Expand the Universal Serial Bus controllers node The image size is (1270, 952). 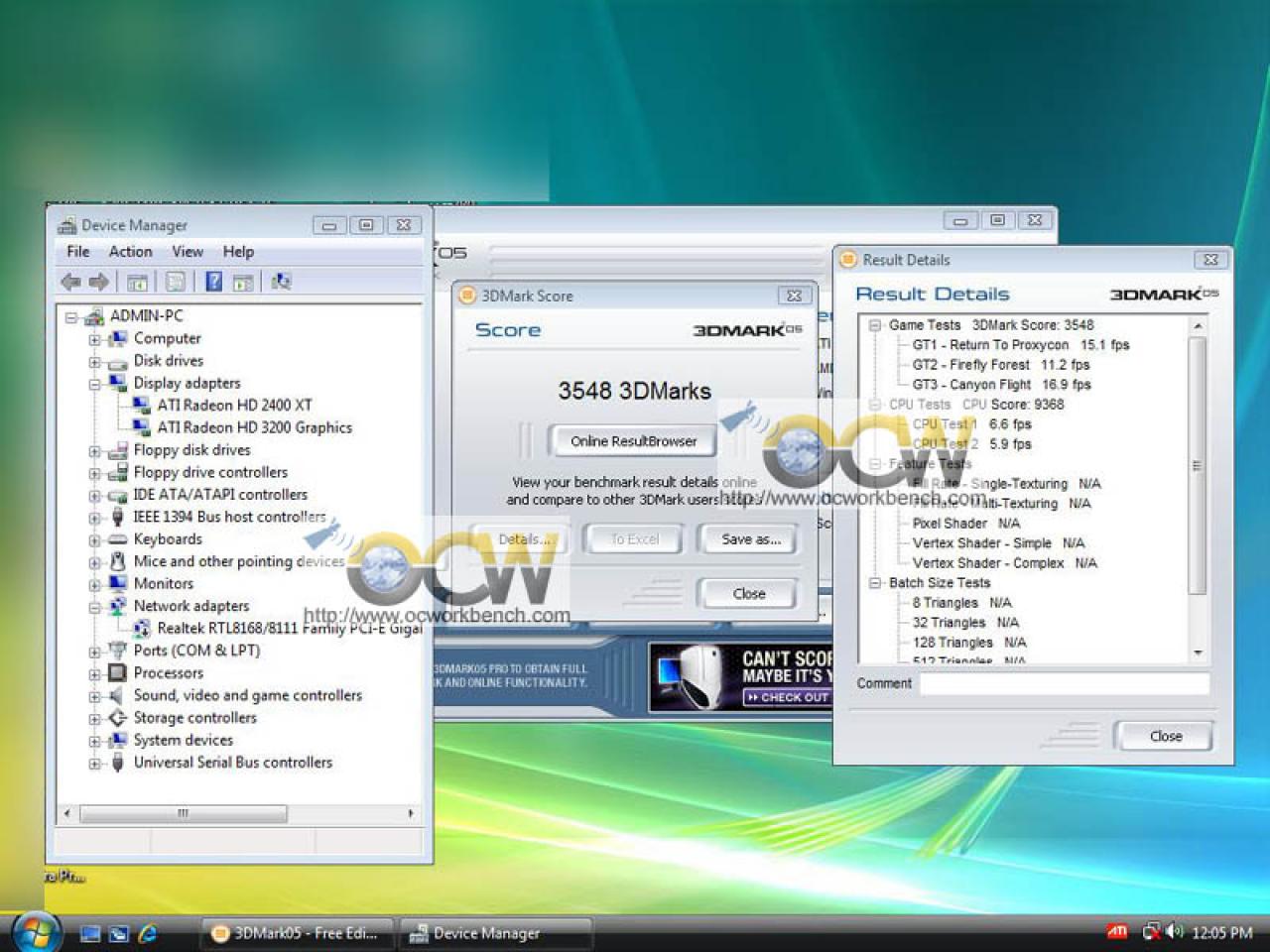pyautogui.click(x=95, y=764)
